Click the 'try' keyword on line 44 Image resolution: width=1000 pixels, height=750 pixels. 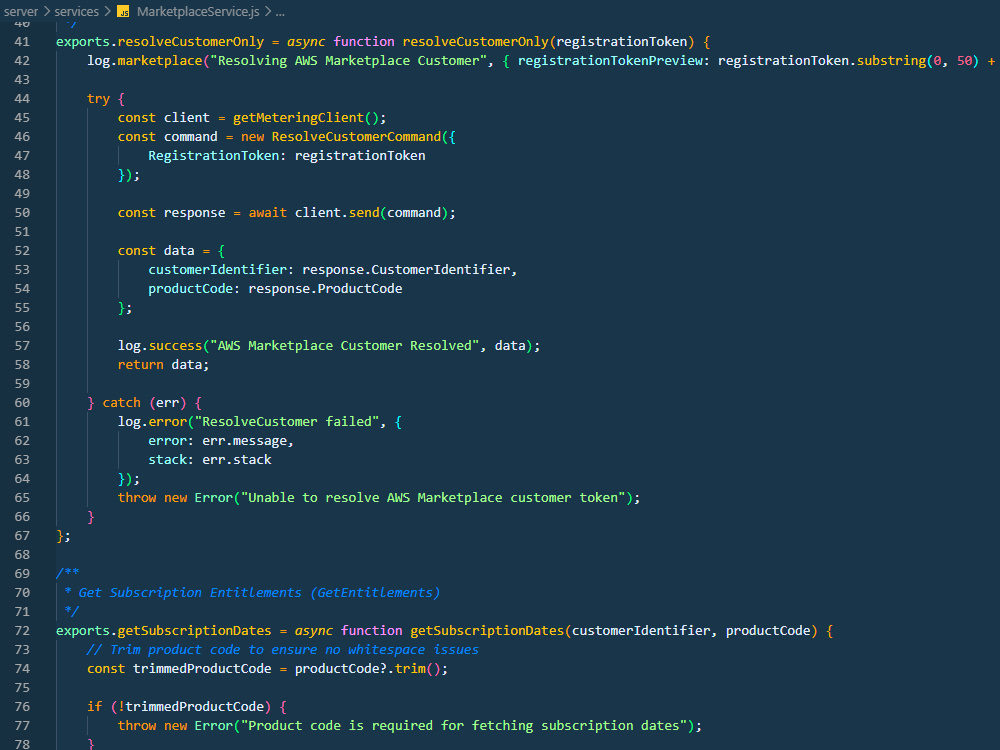coord(98,99)
